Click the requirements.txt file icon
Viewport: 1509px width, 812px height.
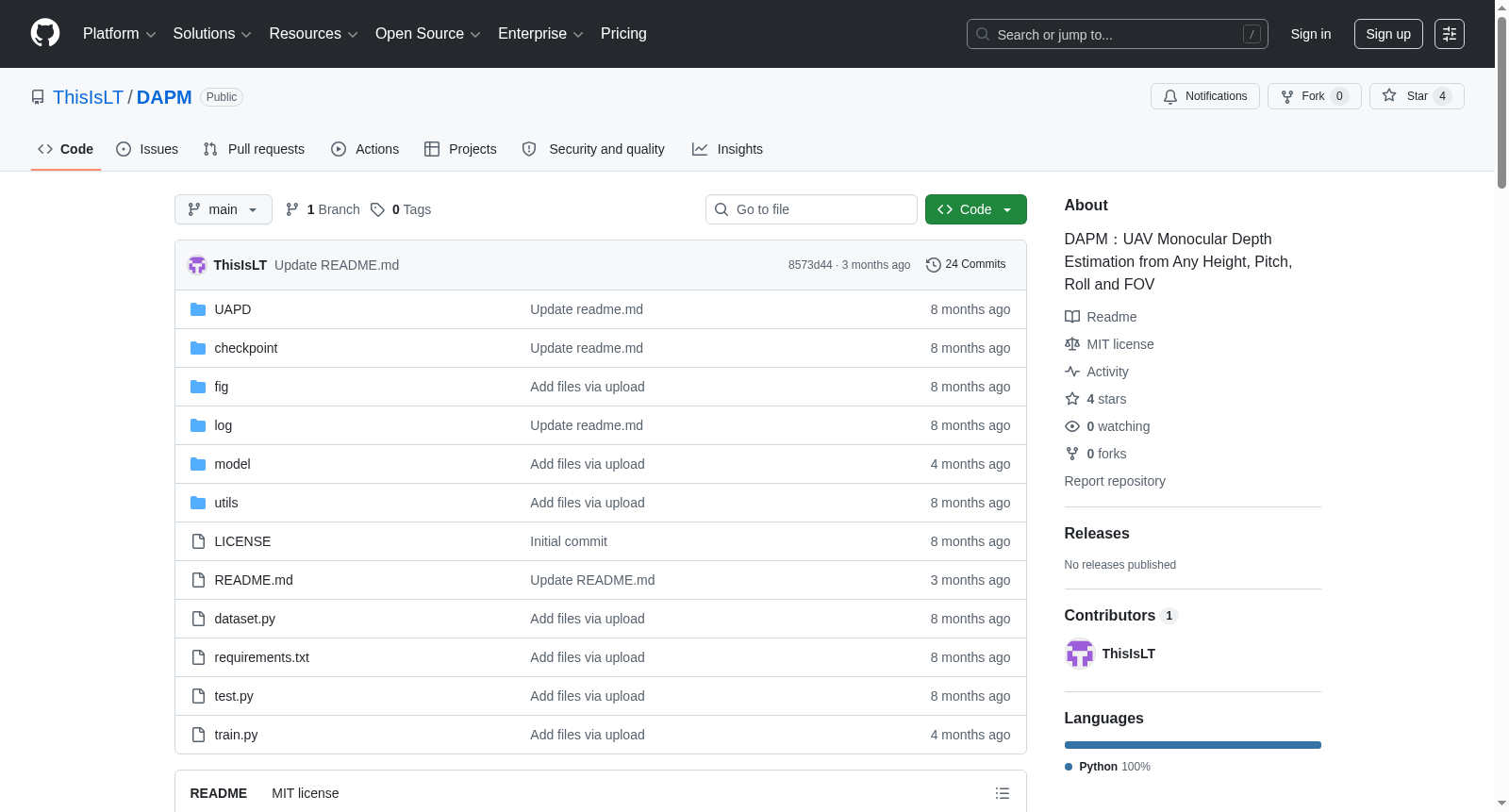[x=198, y=657]
